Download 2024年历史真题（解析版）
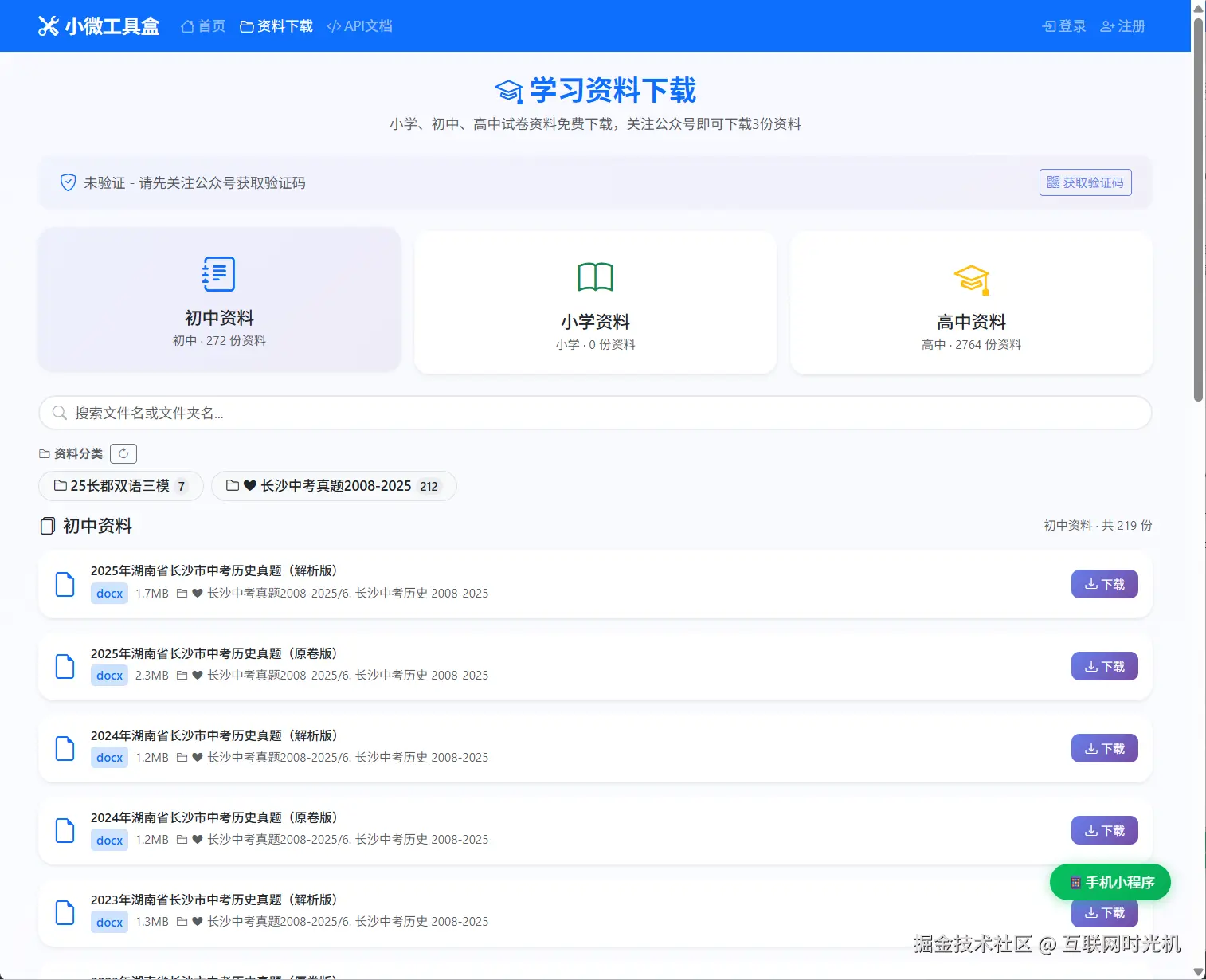The width and height of the screenshot is (1206, 980). pyautogui.click(x=1104, y=748)
